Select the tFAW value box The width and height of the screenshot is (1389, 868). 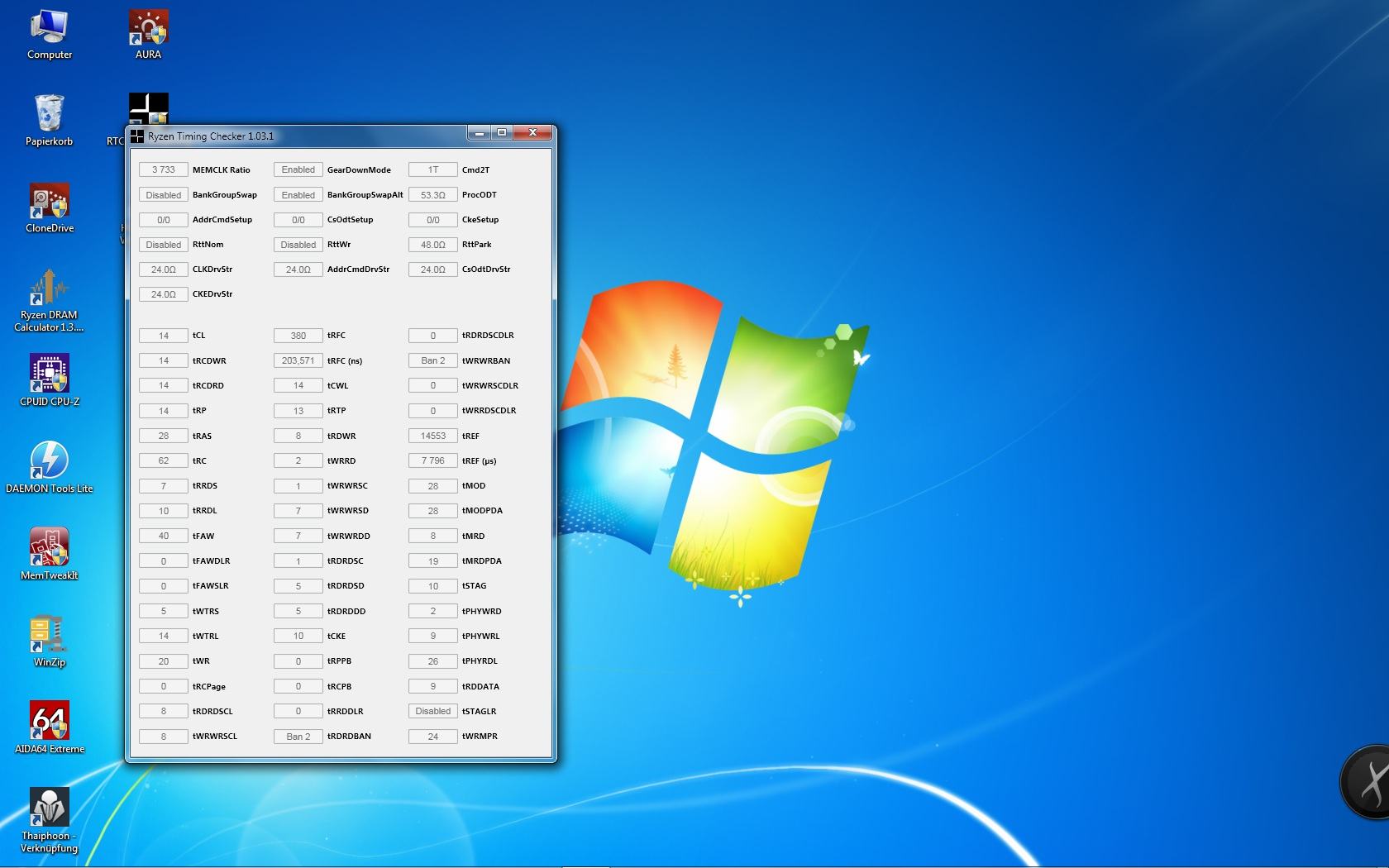[x=164, y=536]
